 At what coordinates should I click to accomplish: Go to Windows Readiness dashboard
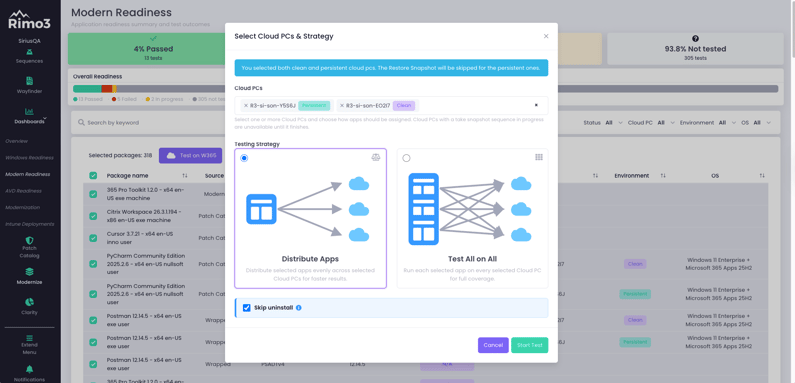coord(29,158)
